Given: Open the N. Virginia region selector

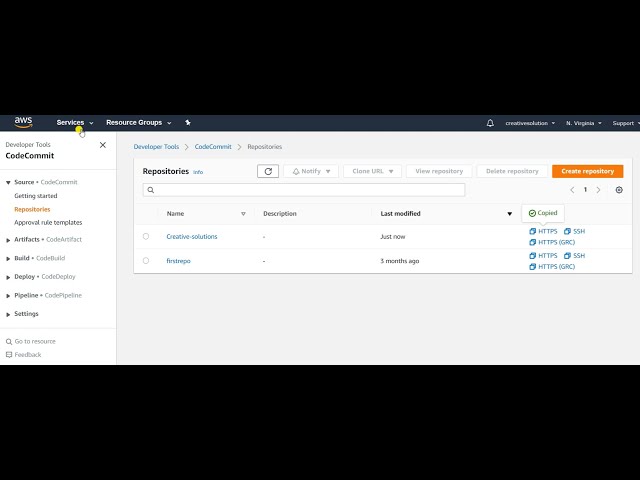Looking at the screenshot, I should (584, 123).
